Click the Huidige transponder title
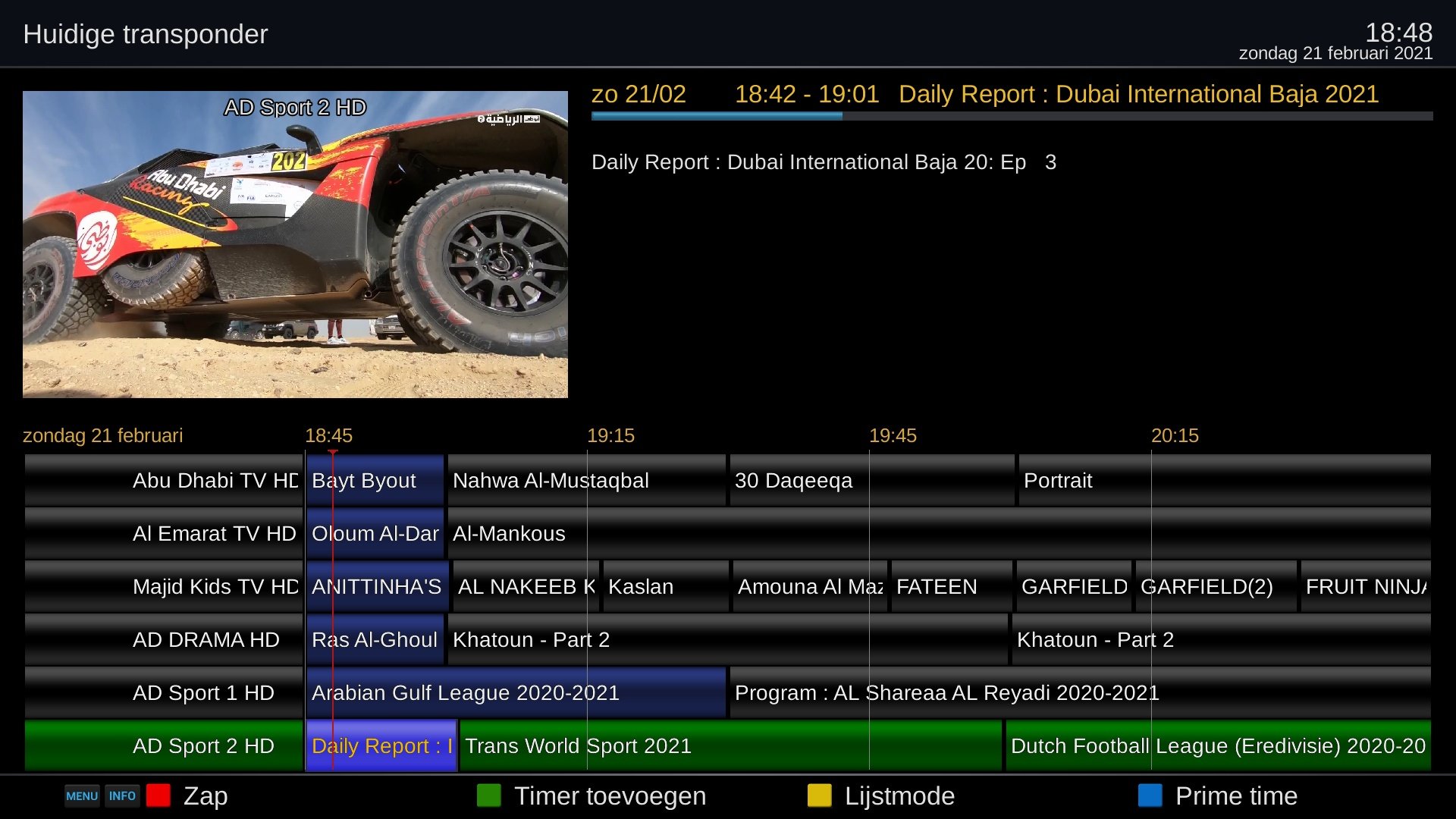 [145, 34]
